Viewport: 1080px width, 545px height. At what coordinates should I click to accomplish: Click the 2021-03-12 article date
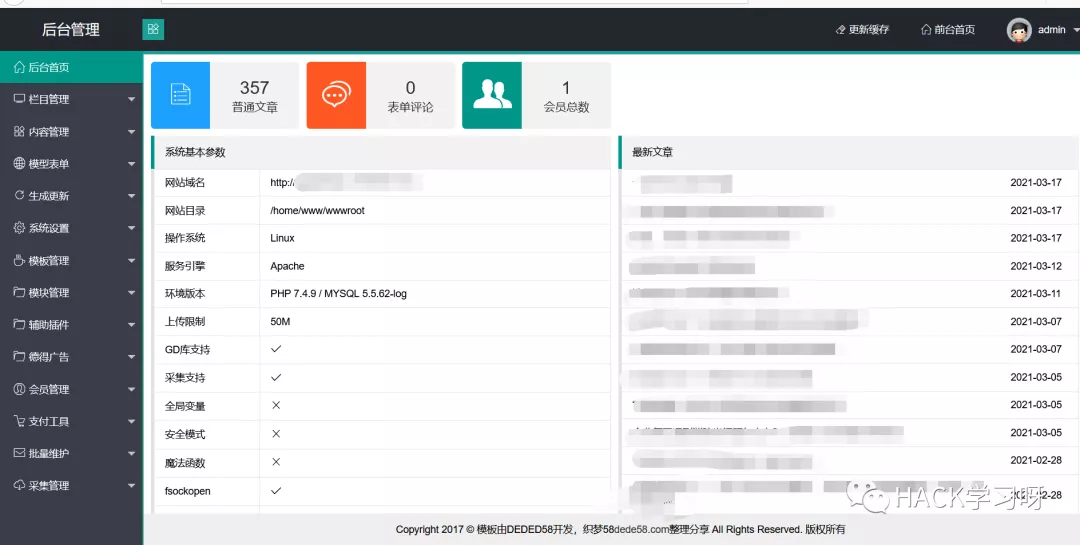click(x=1036, y=266)
